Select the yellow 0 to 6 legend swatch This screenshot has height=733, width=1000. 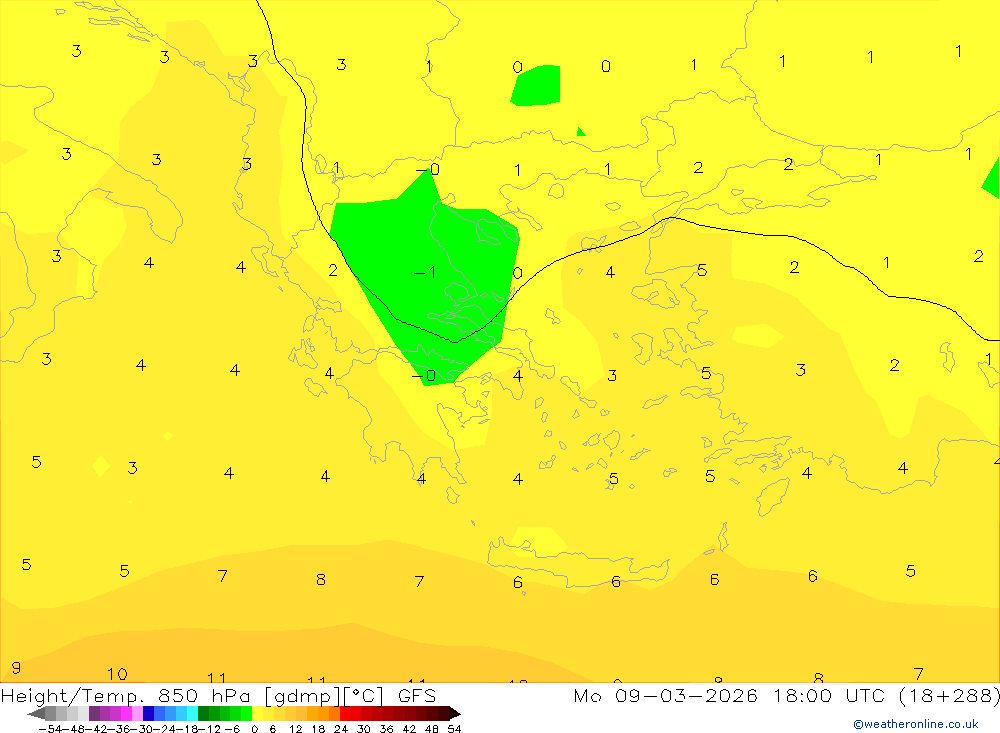coord(257,714)
